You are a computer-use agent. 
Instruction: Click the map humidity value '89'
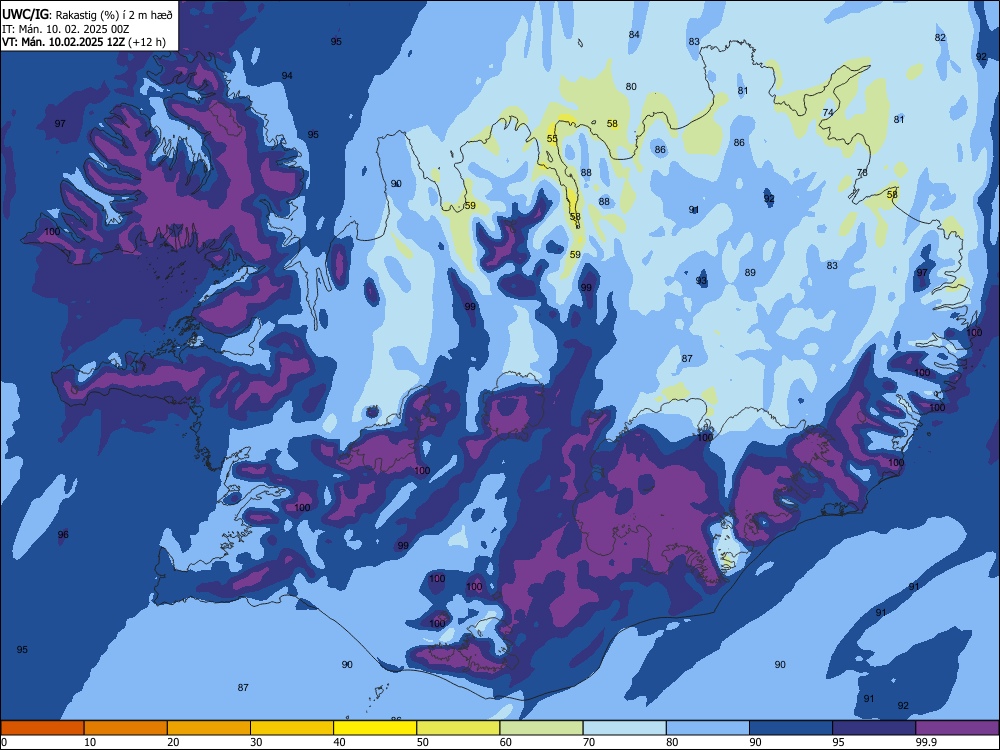click(750, 272)
